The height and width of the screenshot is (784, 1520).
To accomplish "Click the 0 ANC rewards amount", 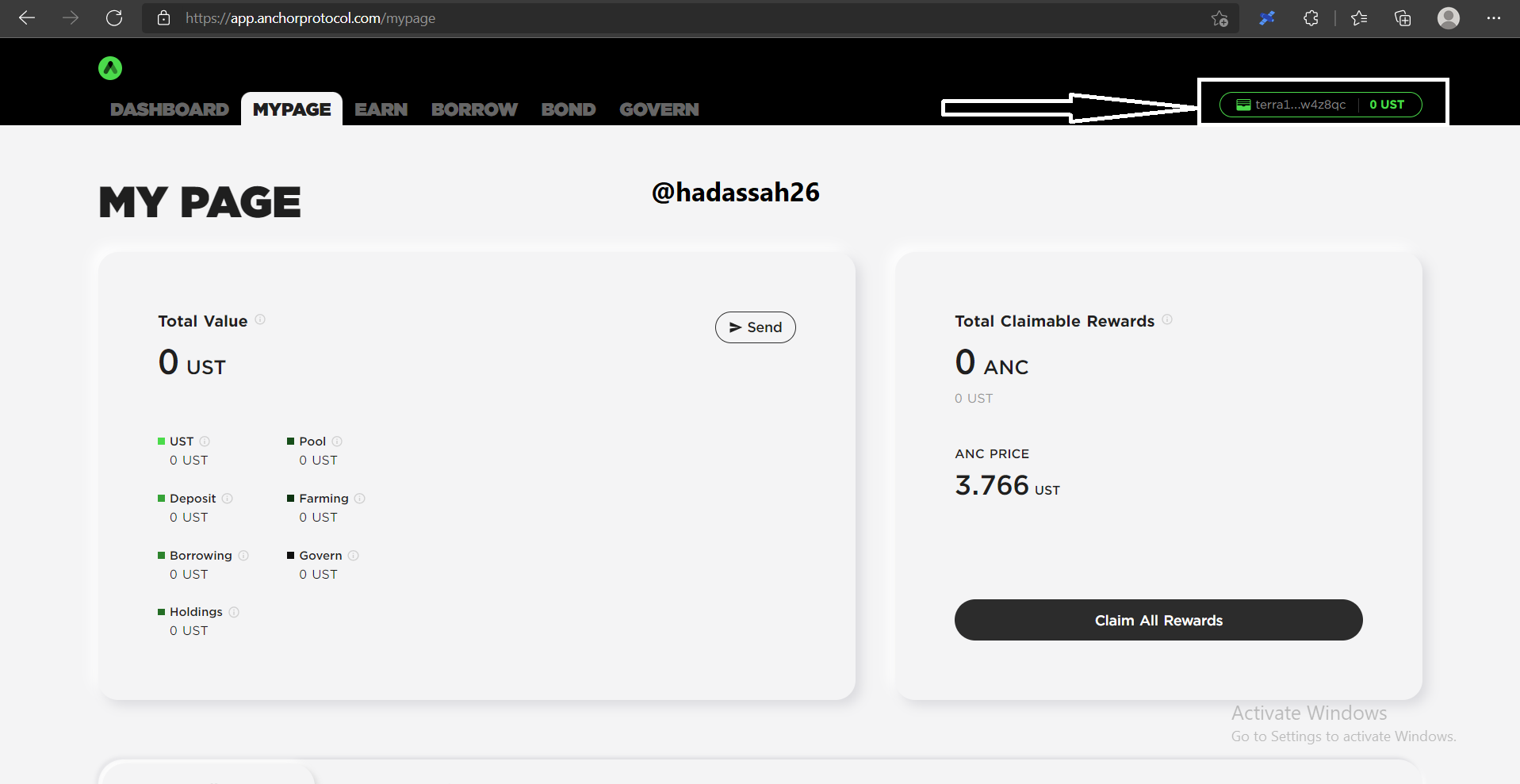I will coord(991,363).
